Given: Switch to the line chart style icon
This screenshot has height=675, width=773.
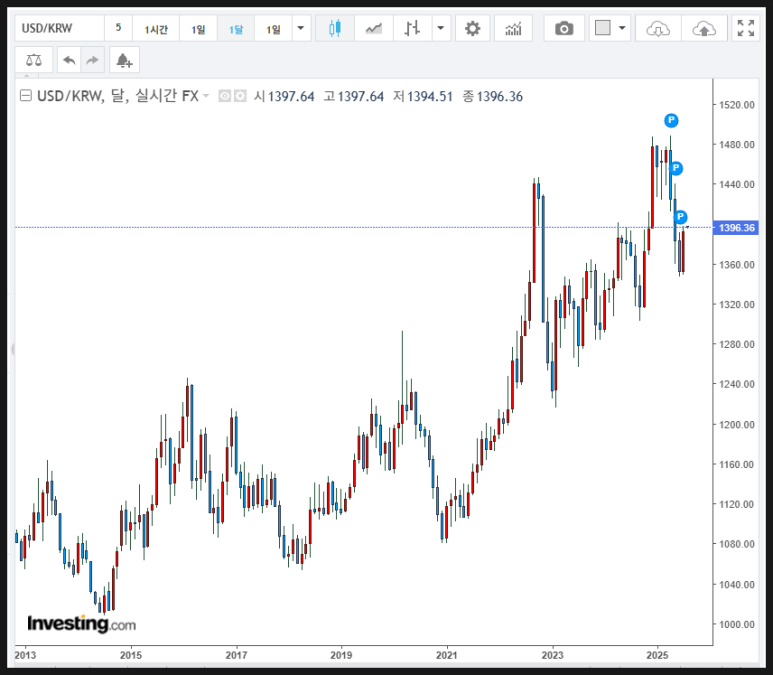Looking at the screenshot, I should [x=374, y=29].
